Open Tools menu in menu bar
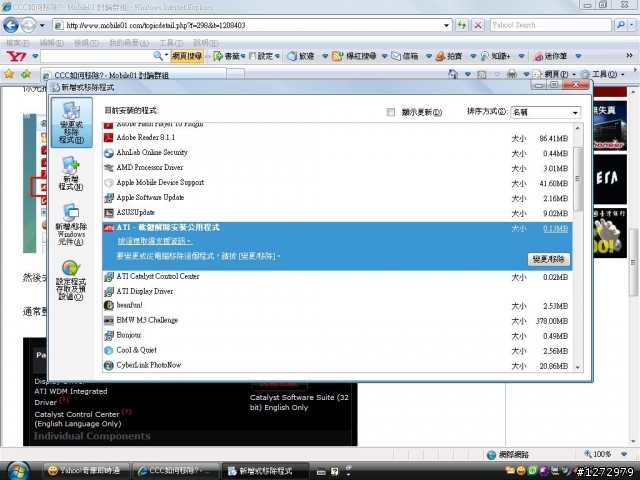Image resolution: width=640 pixels, height=480 pixels. tap(171, 43)
